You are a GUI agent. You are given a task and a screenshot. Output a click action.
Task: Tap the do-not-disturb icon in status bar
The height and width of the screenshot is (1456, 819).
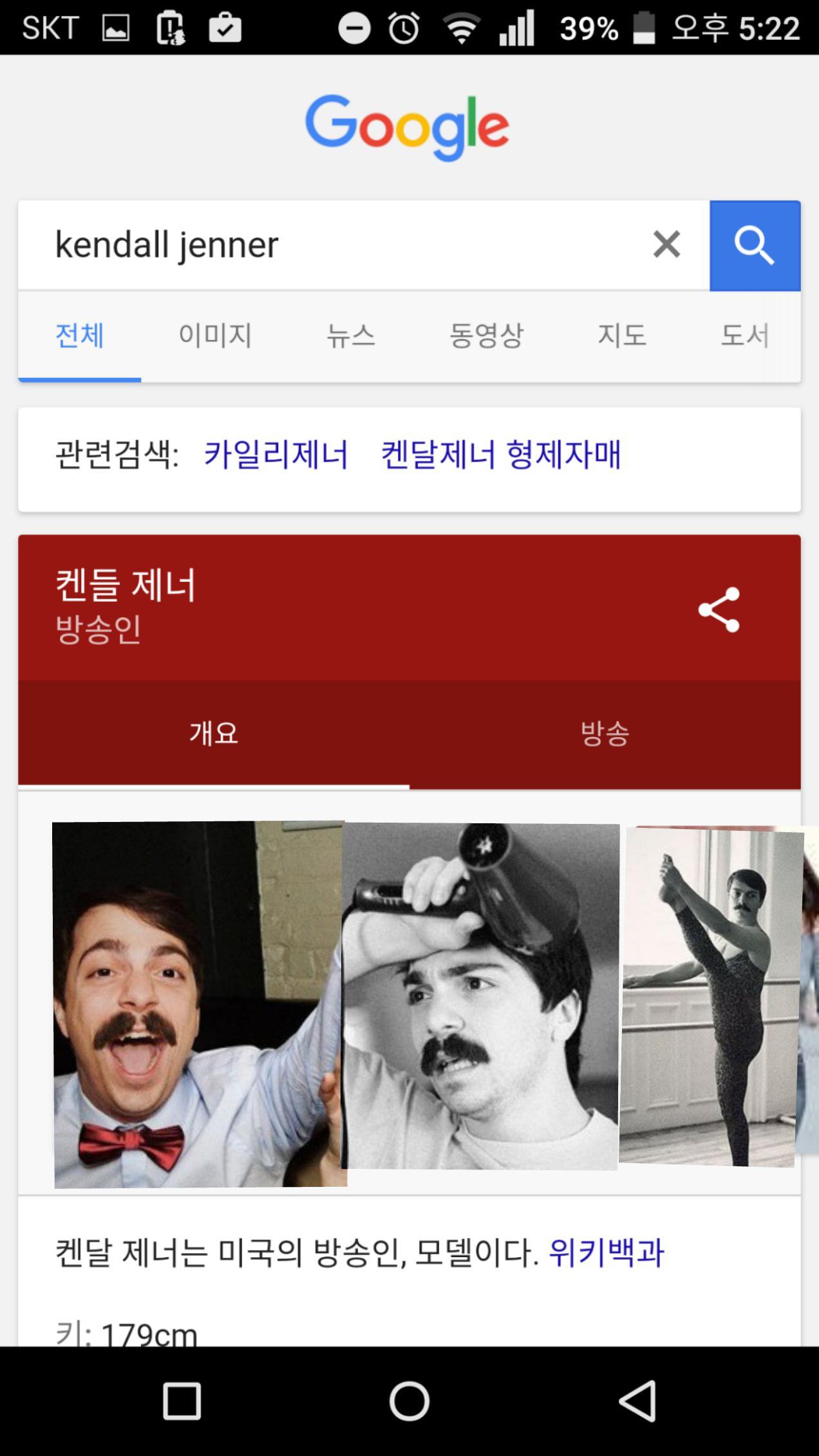tap(354, 28)
